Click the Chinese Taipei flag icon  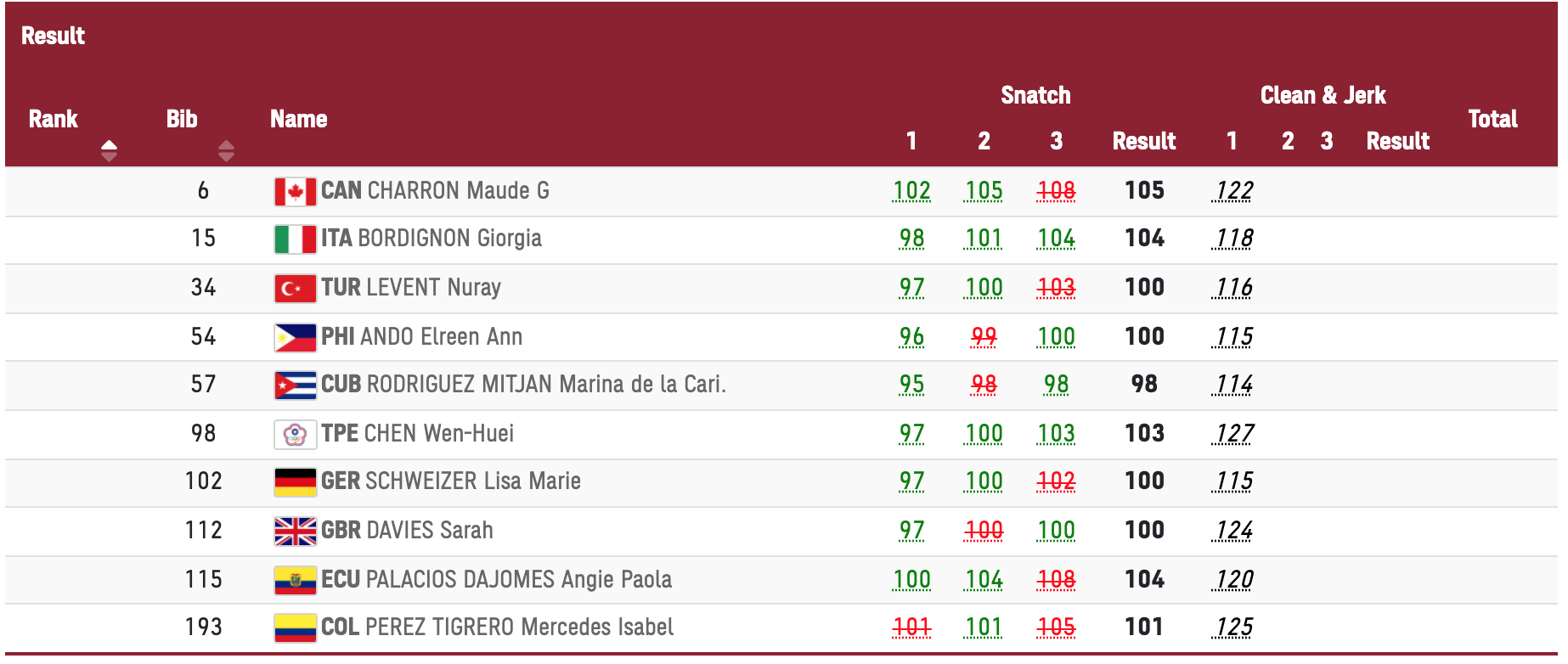(295, 435)
